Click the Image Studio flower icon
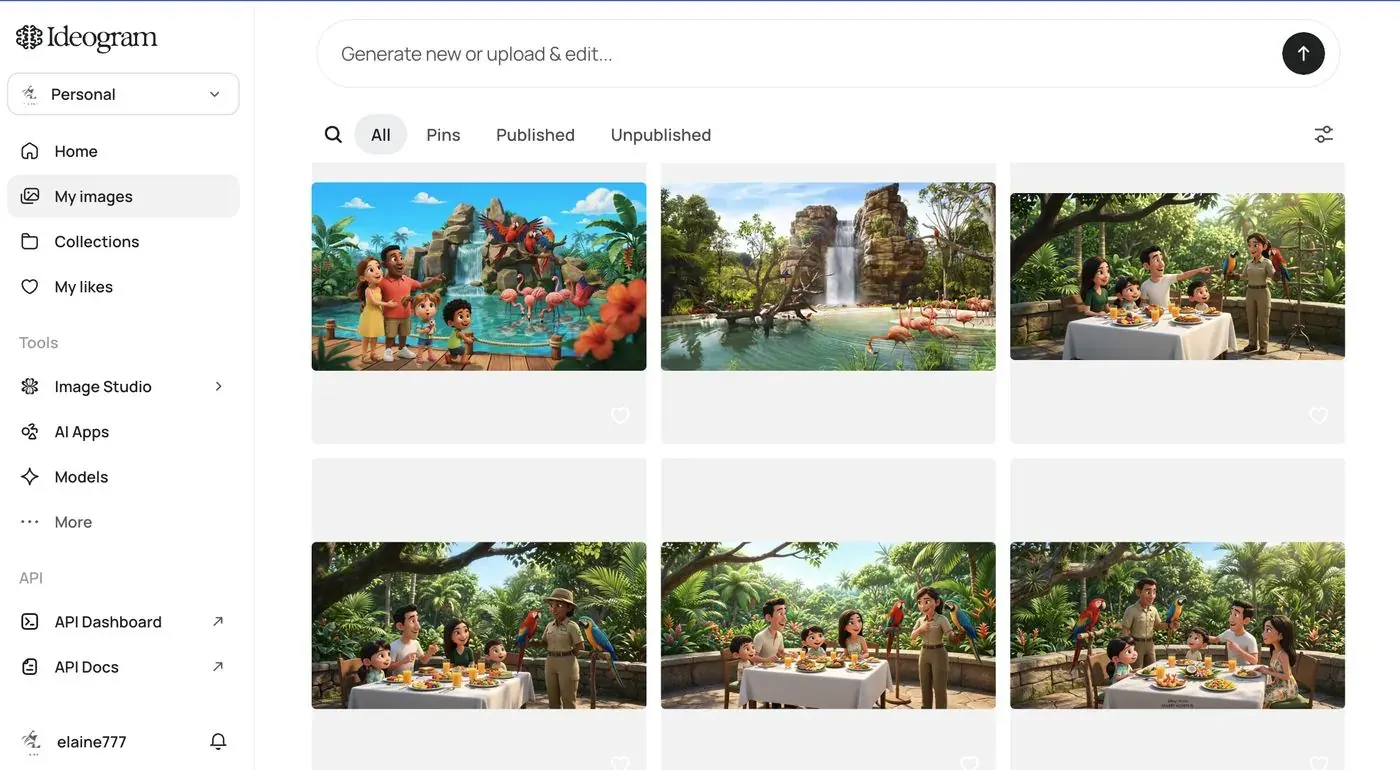The image size is (1400, 770). (x=30, y=386)
